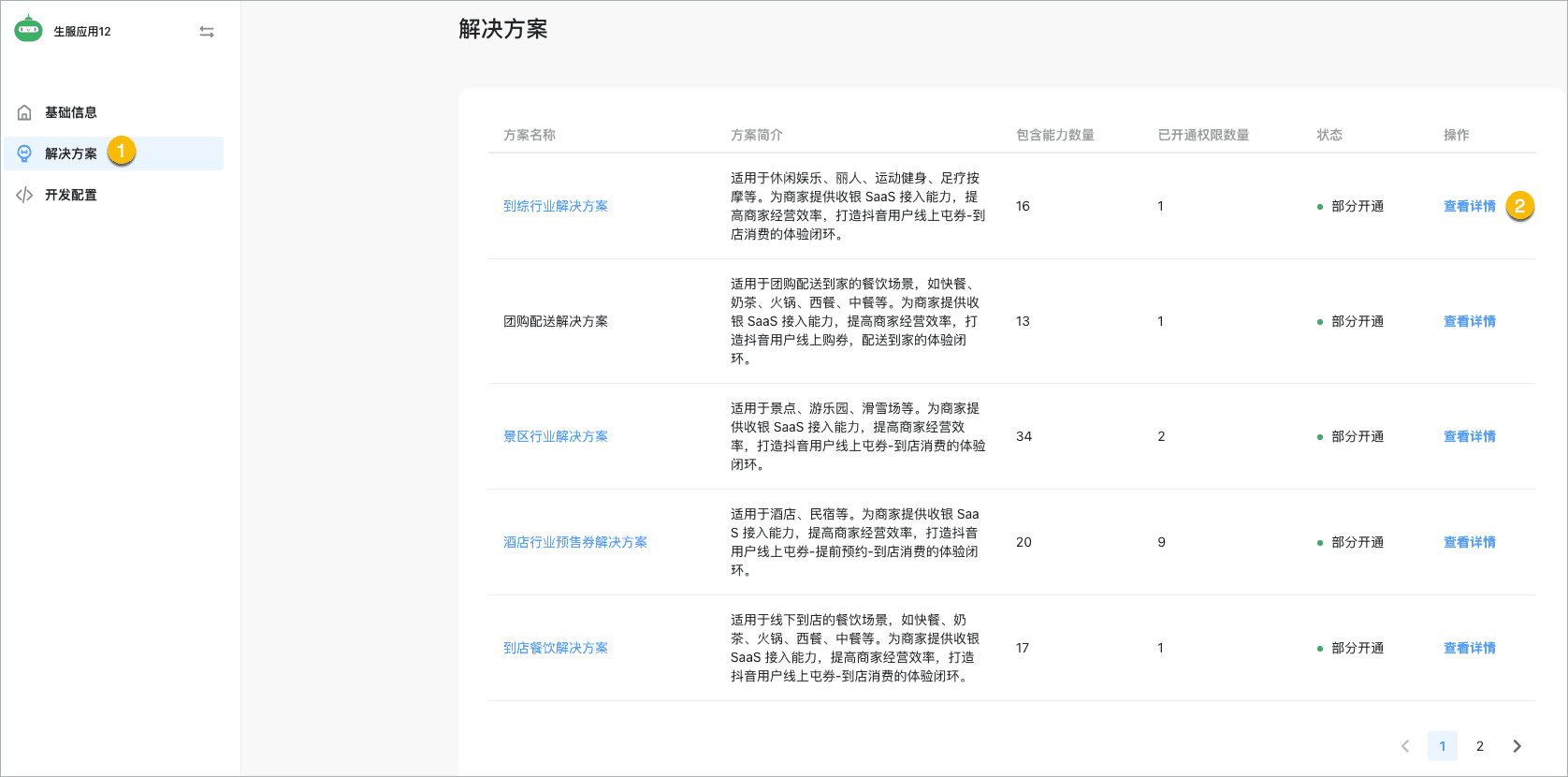Viewport: 1568px width, 777px height.
Task: Open the 景区行业解决方案 link
Action: 556,436
